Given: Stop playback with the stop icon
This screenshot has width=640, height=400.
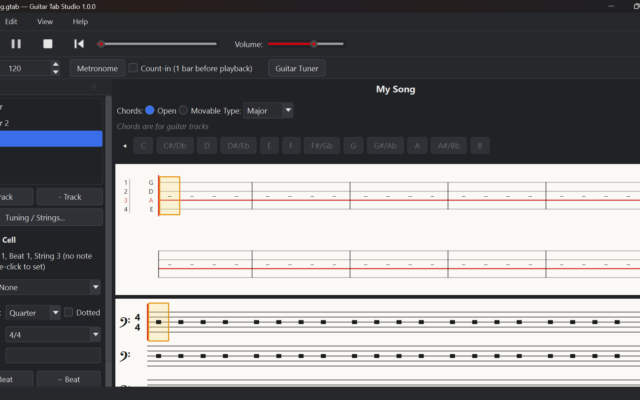Looking at the screenshot, I should tap(48, 44).
